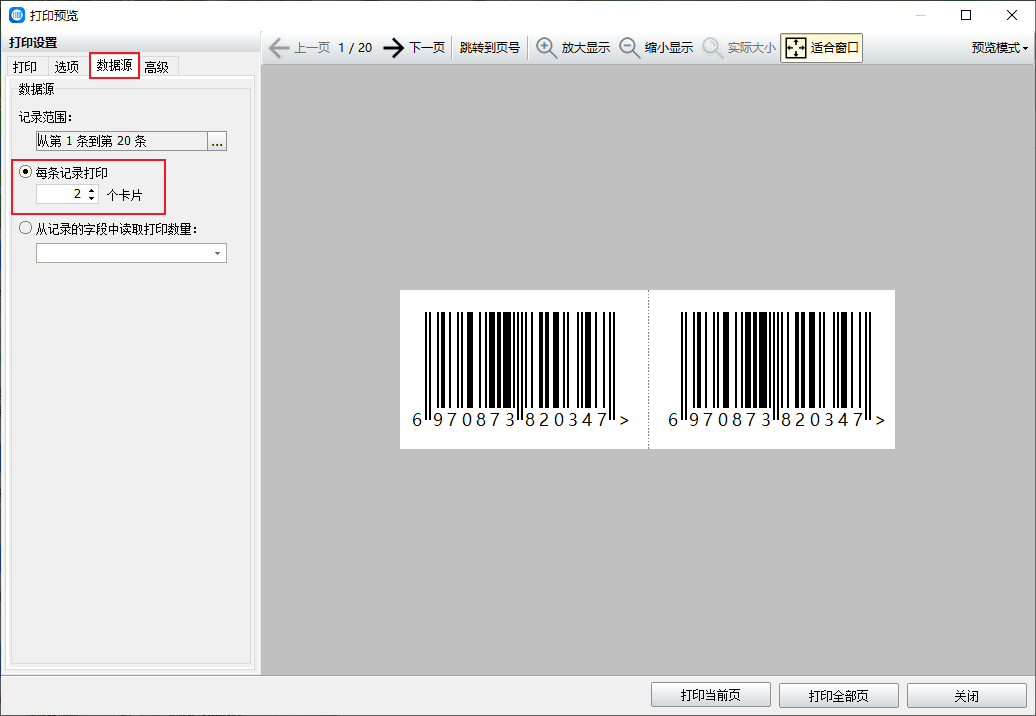Increase cards per record with up arrow
The width and height of the screenshot is (1036, 716).
[x=92, y=190]
